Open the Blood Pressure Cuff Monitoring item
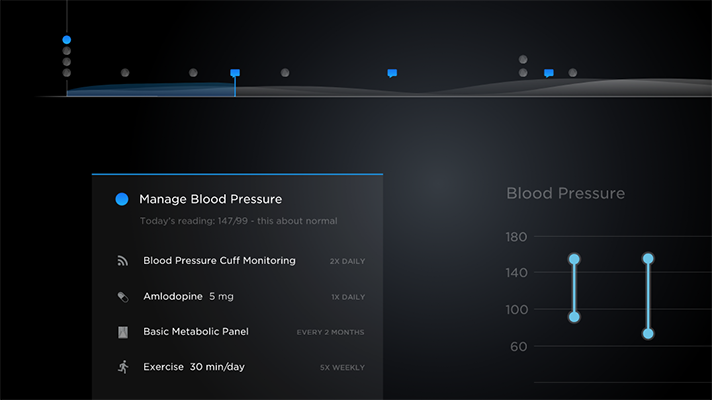 [219, 261]
